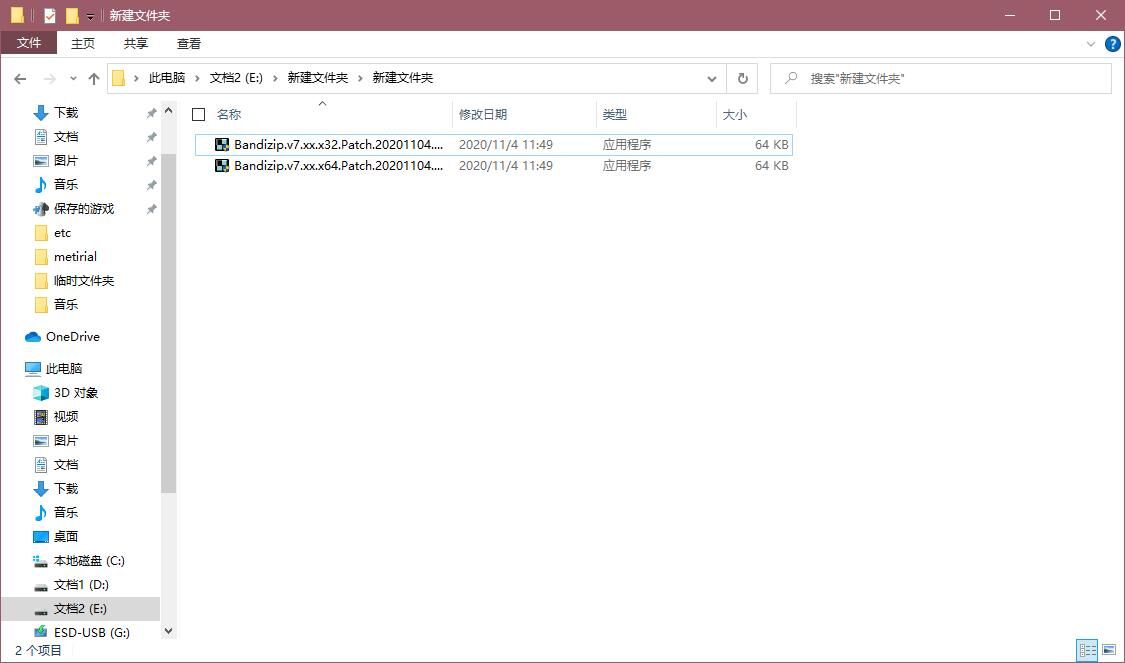Open OneDrive in the navigation pane

pos(72,337)
